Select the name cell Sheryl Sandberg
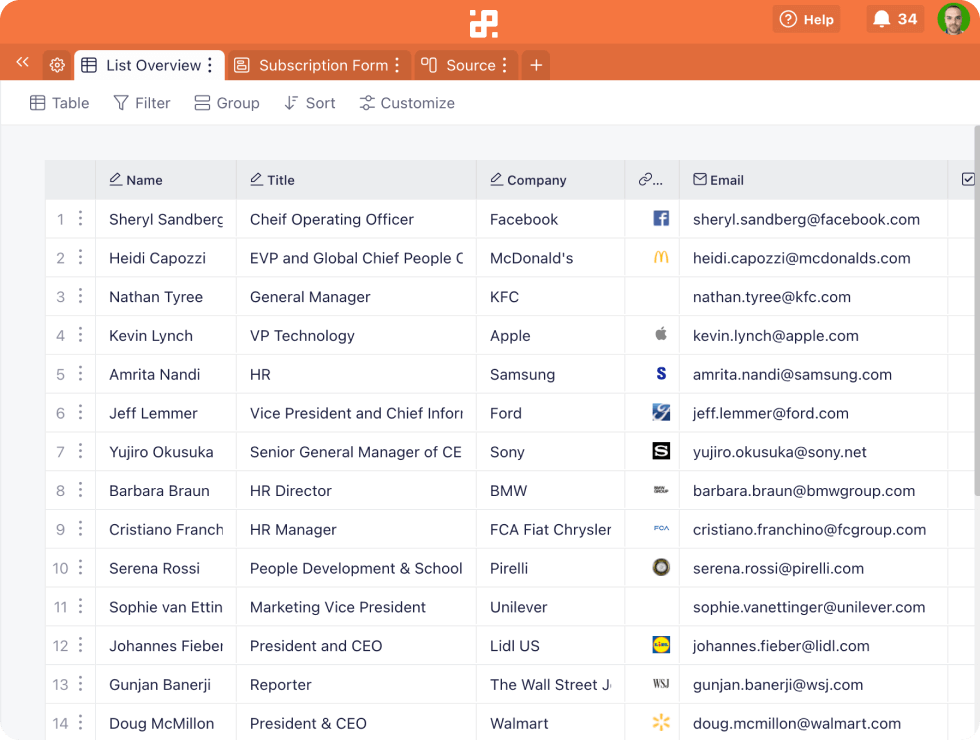The width and height of the screenshot is (980, 740). click(166, 219)
